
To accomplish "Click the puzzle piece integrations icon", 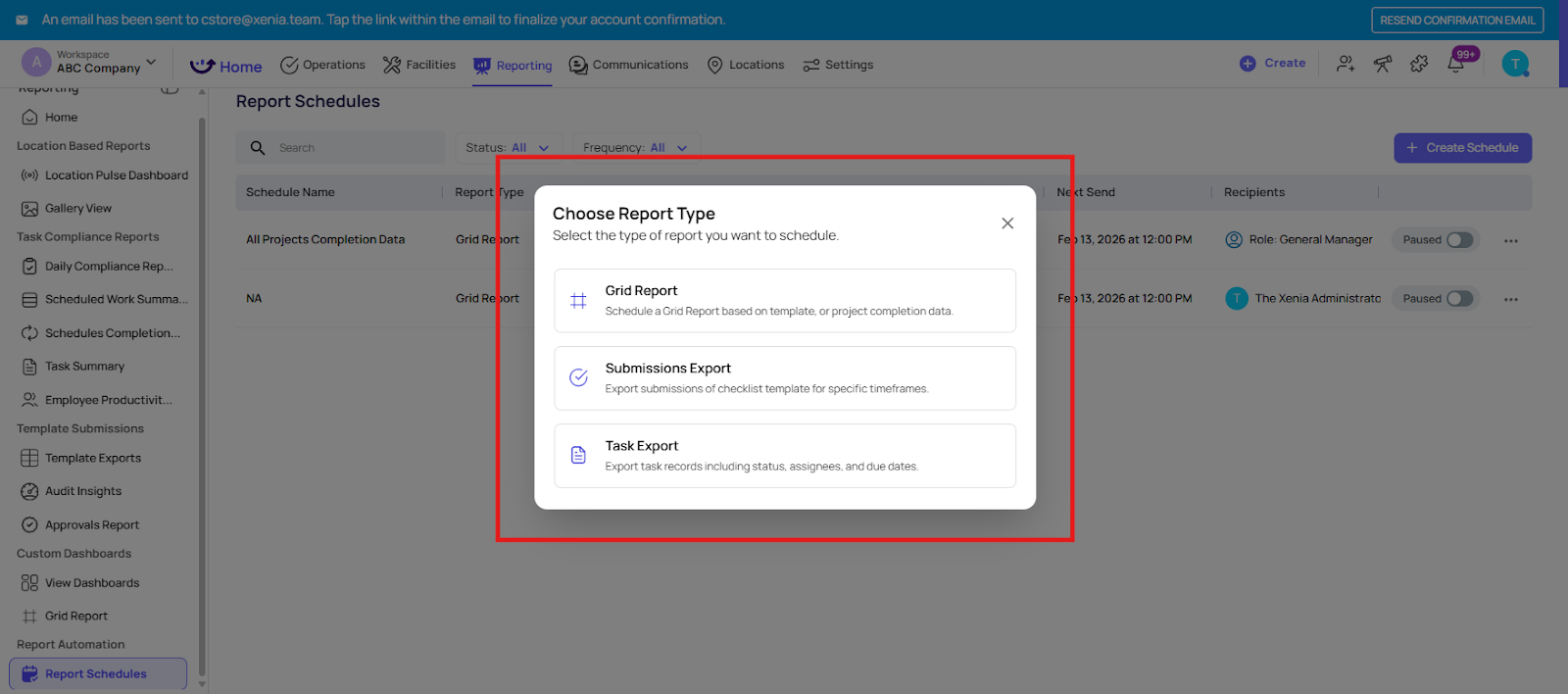I will [1419, 64].
